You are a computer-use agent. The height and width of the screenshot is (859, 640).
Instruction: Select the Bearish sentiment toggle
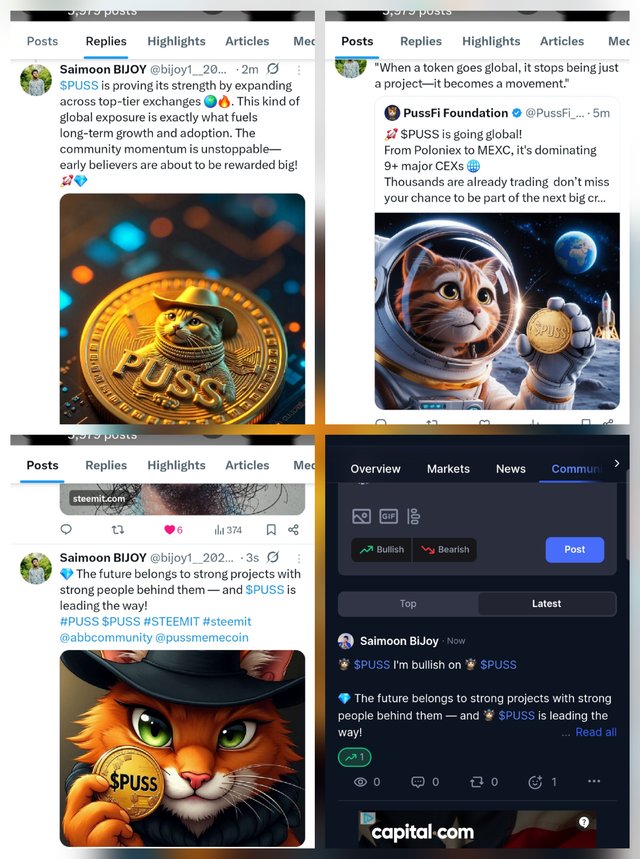445,549
